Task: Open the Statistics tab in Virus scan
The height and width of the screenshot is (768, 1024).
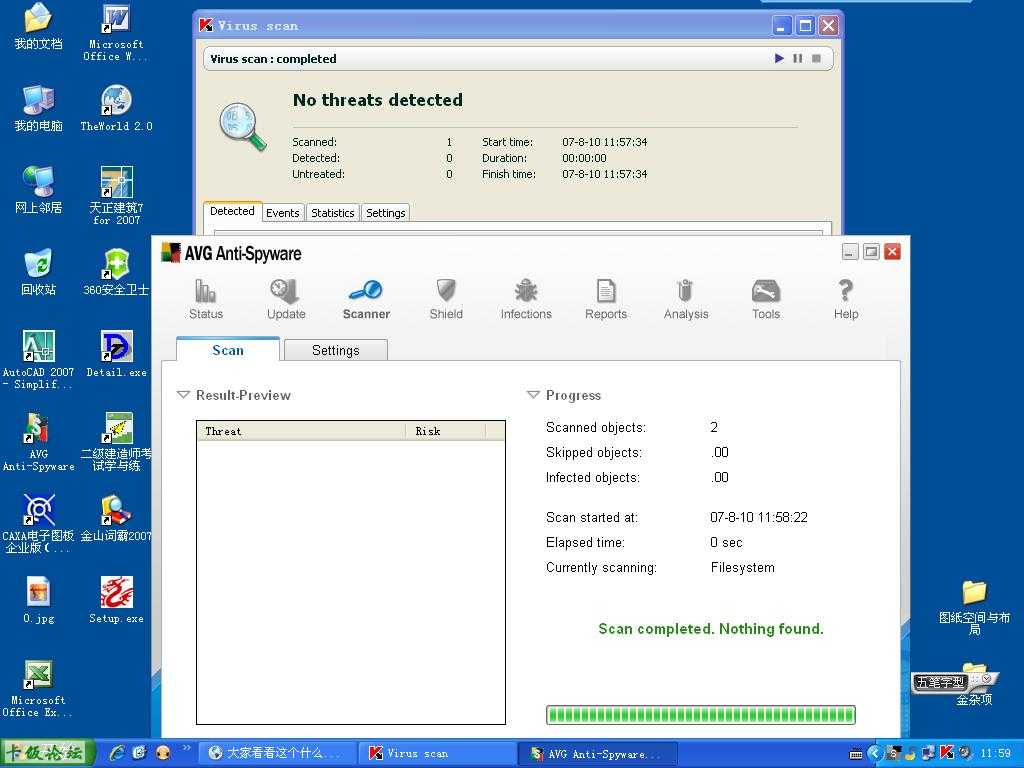Action: [x=332, y=213]
